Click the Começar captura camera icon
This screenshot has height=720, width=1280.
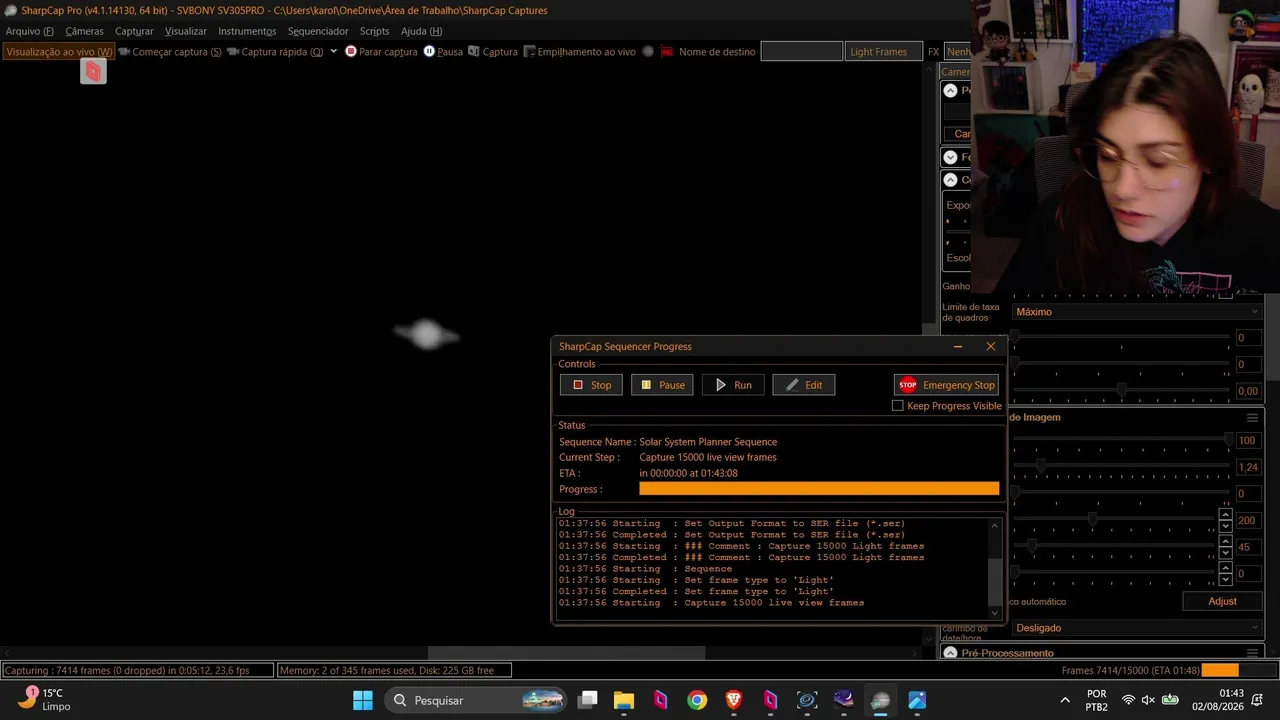pos(124,51)
